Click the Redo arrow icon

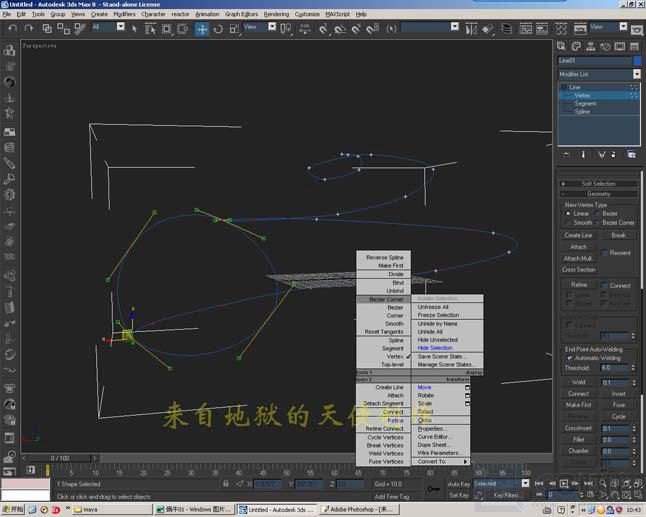[29, 28]
